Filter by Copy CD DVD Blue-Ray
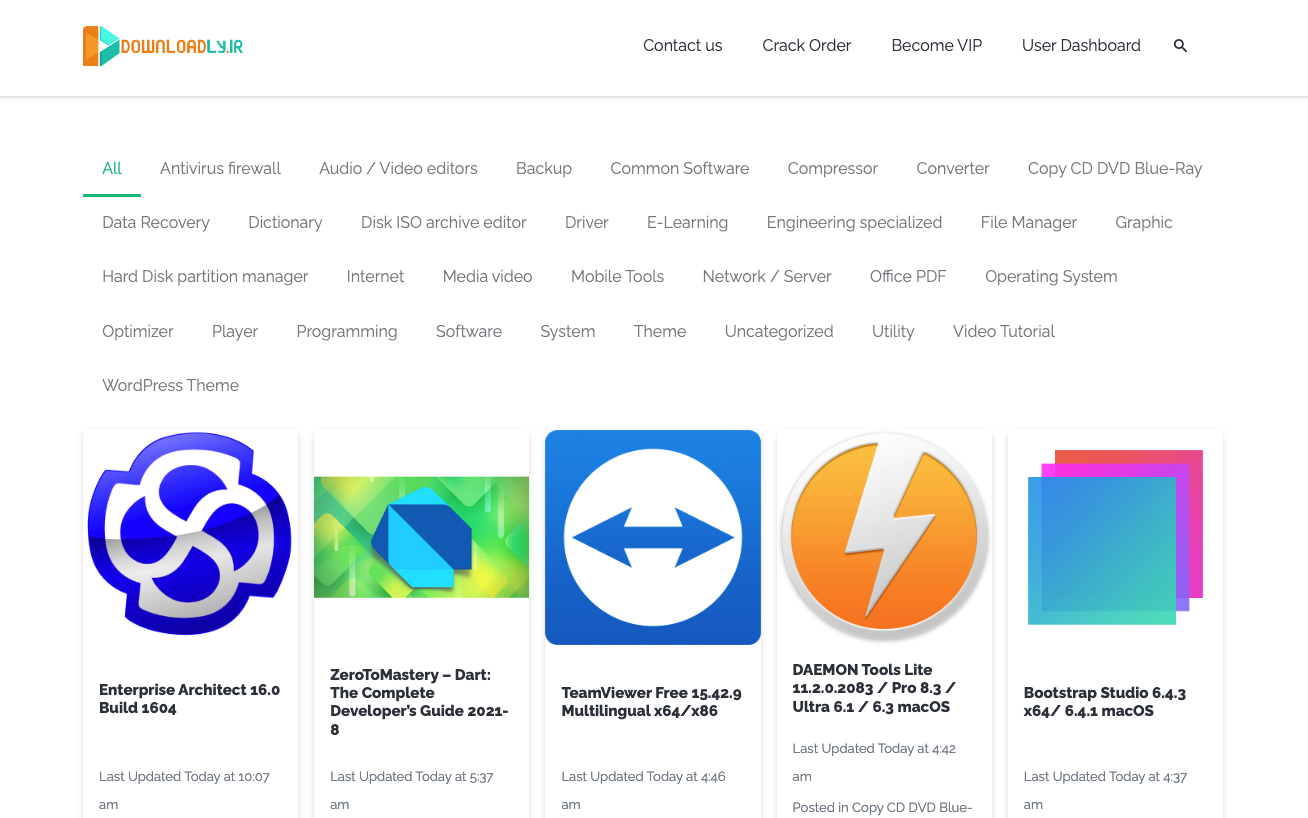The height and width of the screenshot is (818, 1308). click(1115, 168)
